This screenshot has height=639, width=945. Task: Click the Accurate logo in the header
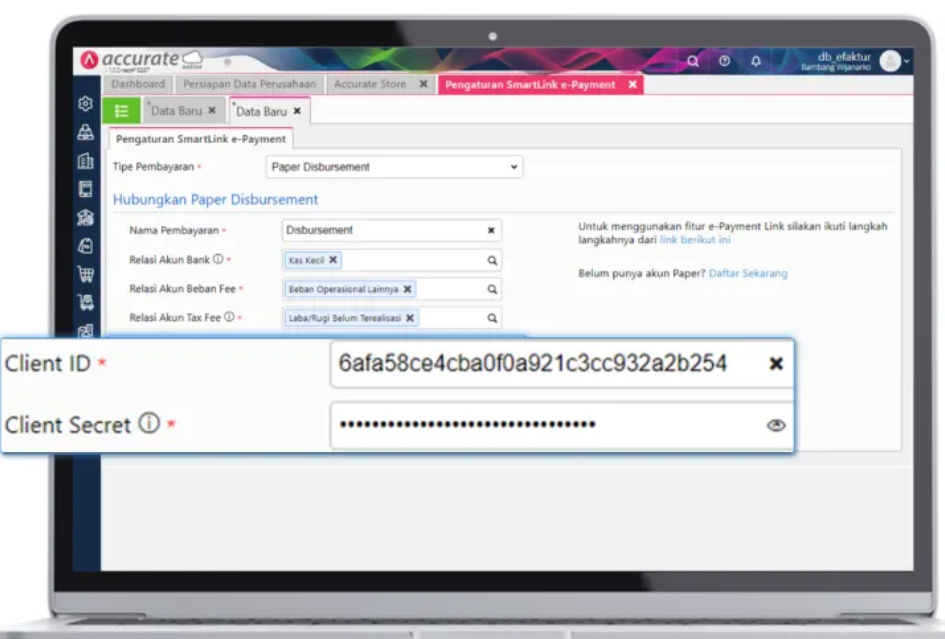142,60
